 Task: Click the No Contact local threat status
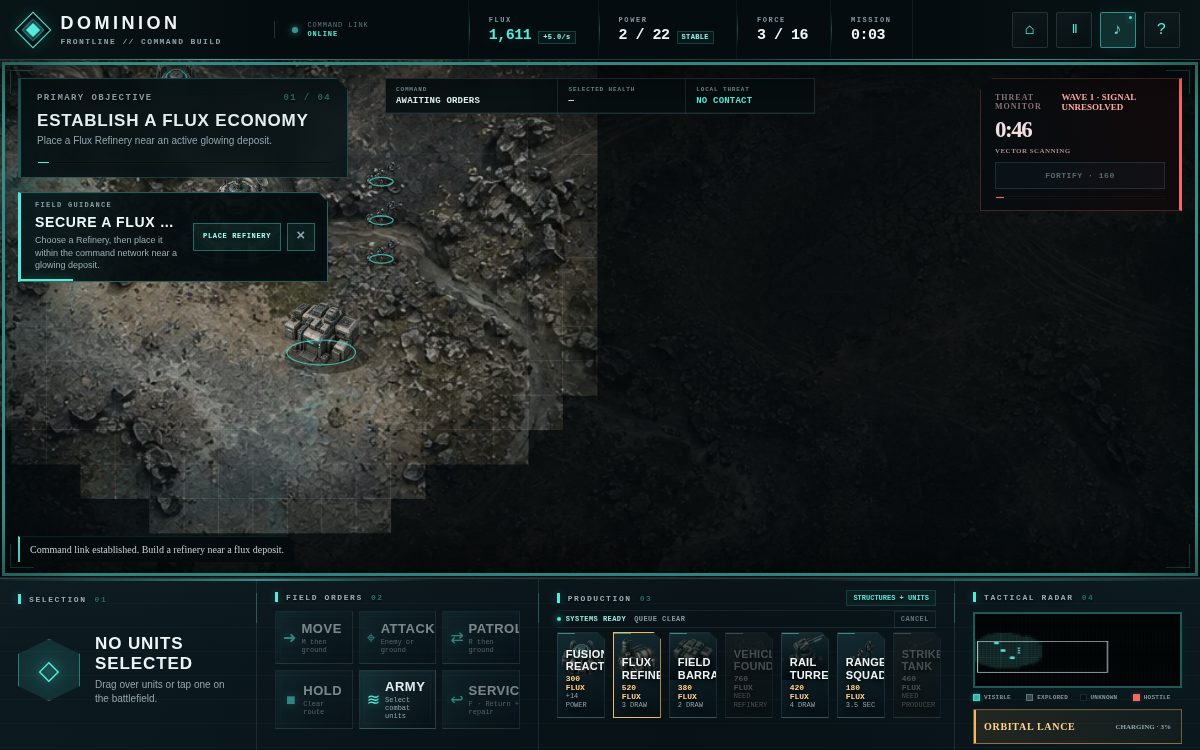click(724, 100)
